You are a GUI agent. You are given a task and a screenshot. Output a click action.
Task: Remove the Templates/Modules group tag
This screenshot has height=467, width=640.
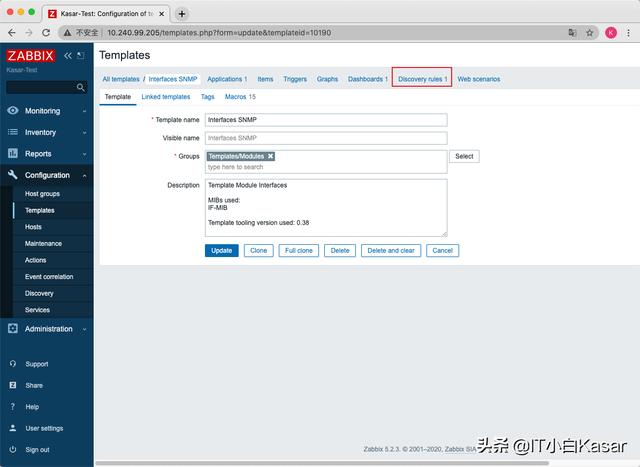click(270, 156)
